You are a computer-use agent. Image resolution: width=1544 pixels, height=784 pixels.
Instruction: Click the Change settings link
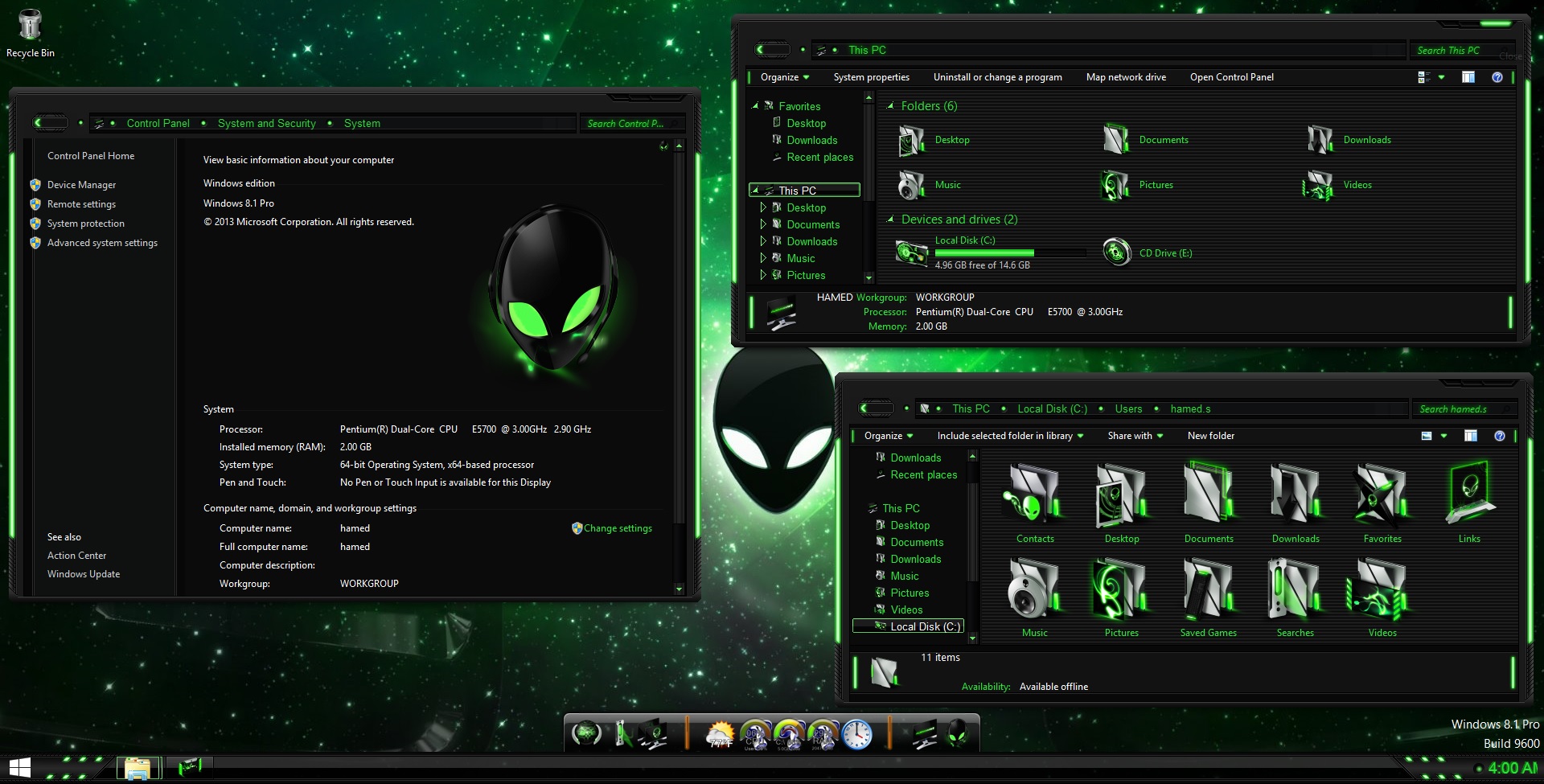pyautogui.click(x=617, y=528)
